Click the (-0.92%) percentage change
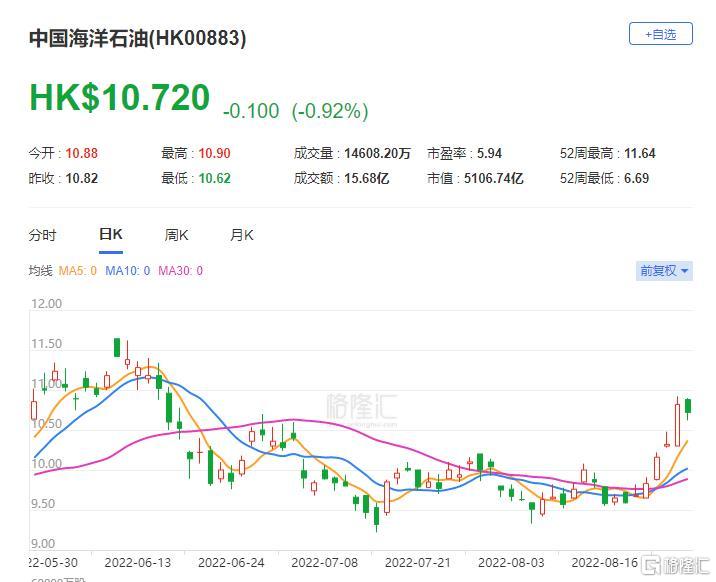 (x=330, y=111)
